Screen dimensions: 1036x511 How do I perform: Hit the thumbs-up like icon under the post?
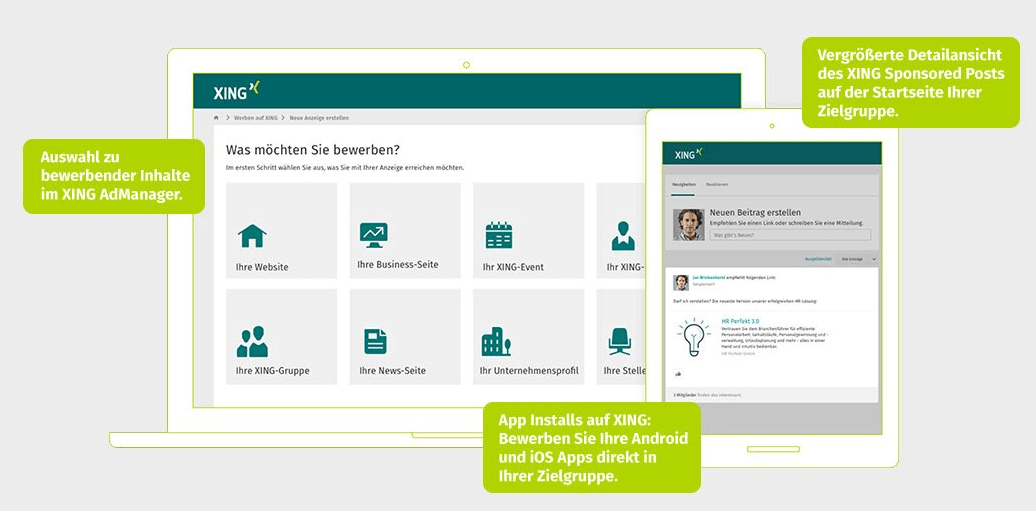678,374
